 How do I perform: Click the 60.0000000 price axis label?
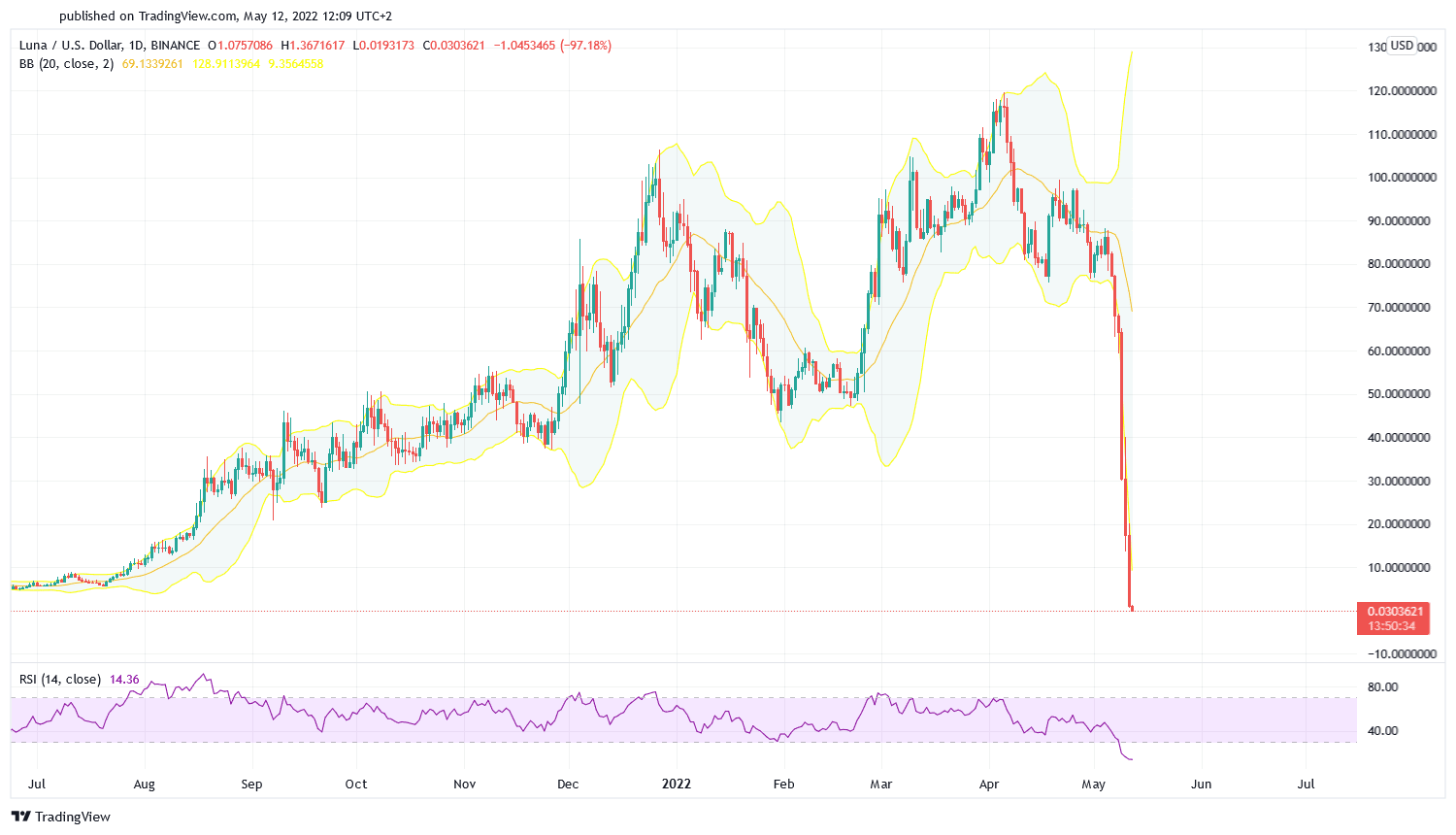[1399, 351]
